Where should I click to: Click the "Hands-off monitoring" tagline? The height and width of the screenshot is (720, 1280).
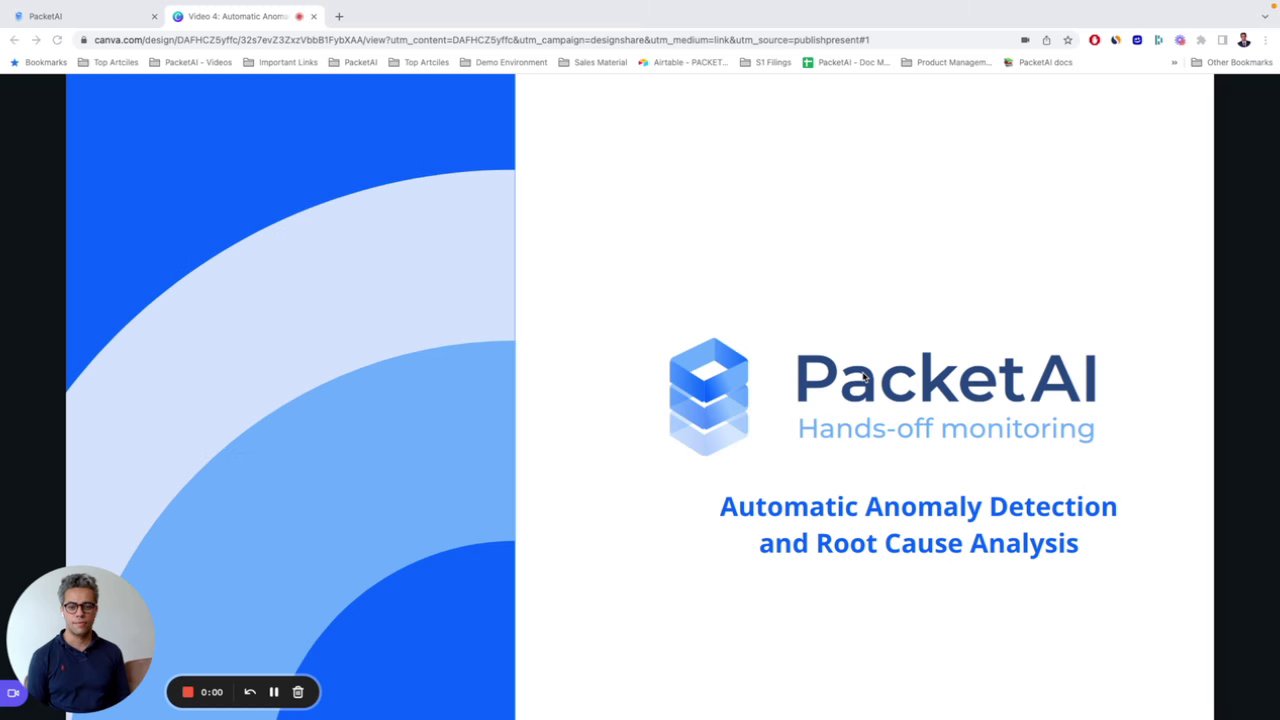click(946, 429)
